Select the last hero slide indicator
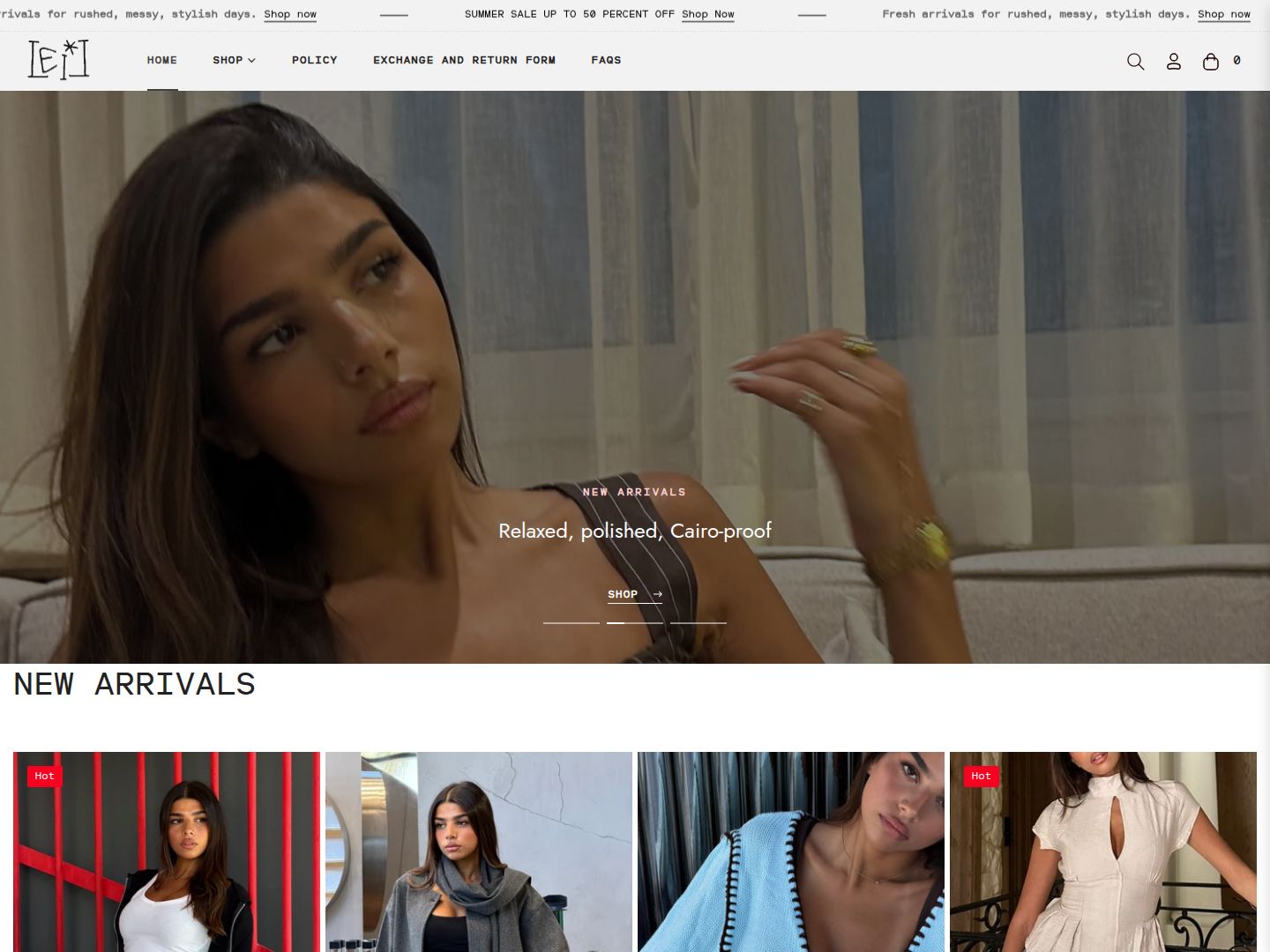This screenshot has width=1270, height=952. [698, 623]
